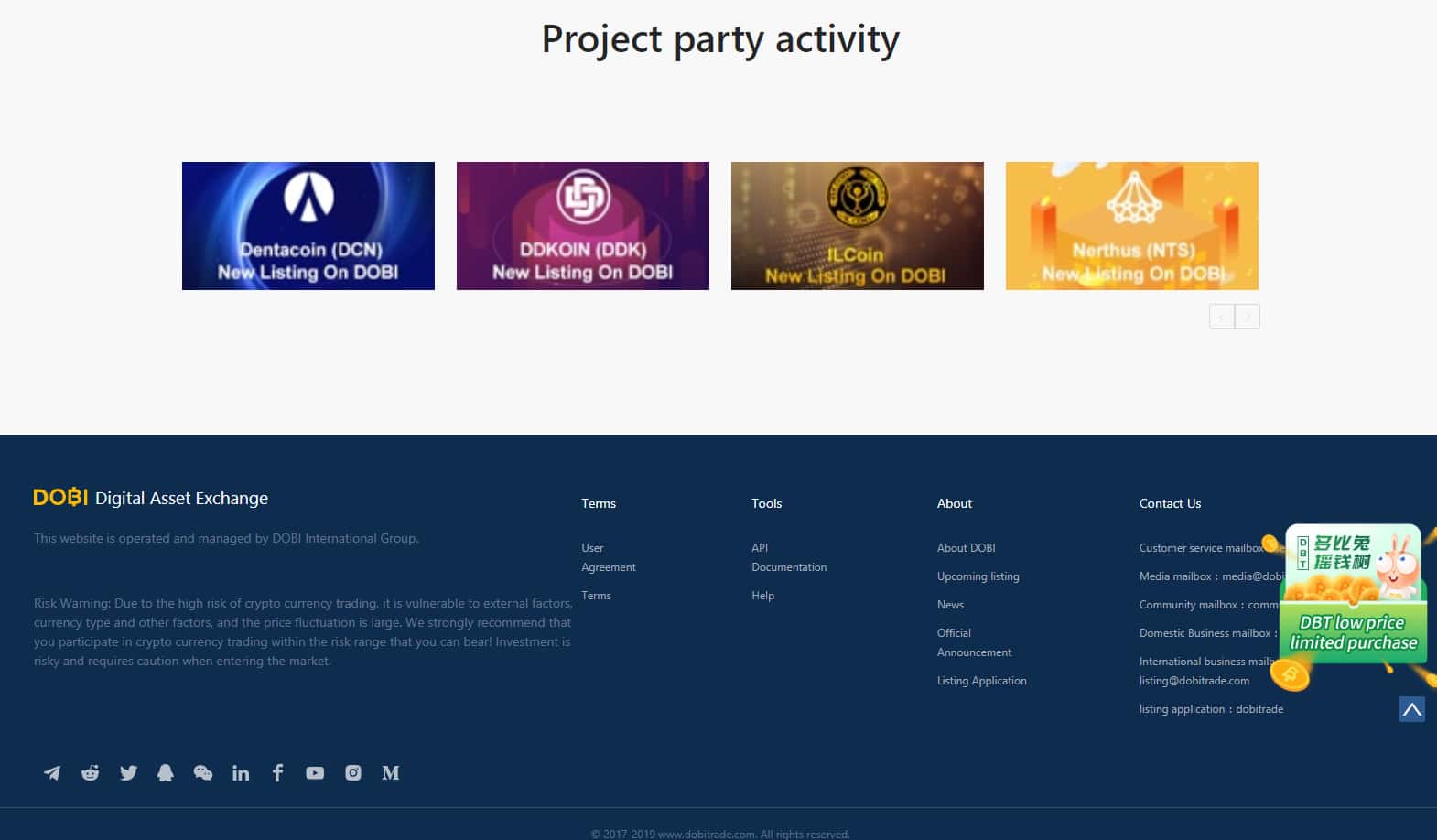
Task: Go to the LinkedIn icon
Action: (x=241, y=773)
